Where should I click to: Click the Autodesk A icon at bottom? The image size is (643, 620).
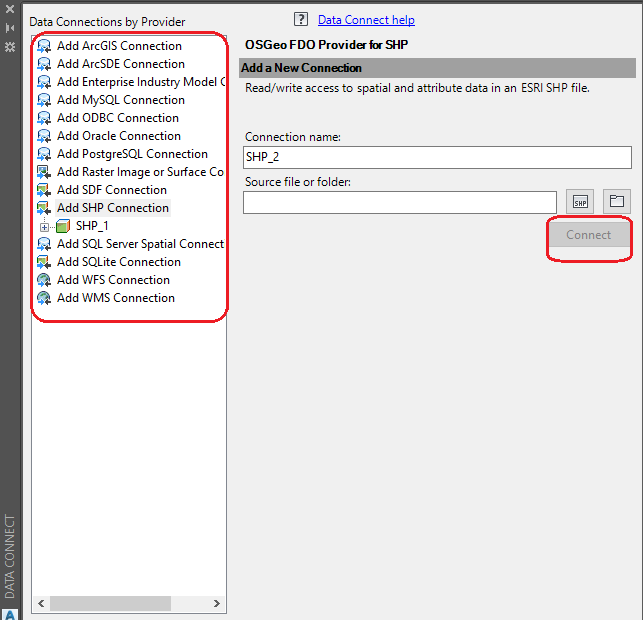pyautogui.click(x=10, y=614)
